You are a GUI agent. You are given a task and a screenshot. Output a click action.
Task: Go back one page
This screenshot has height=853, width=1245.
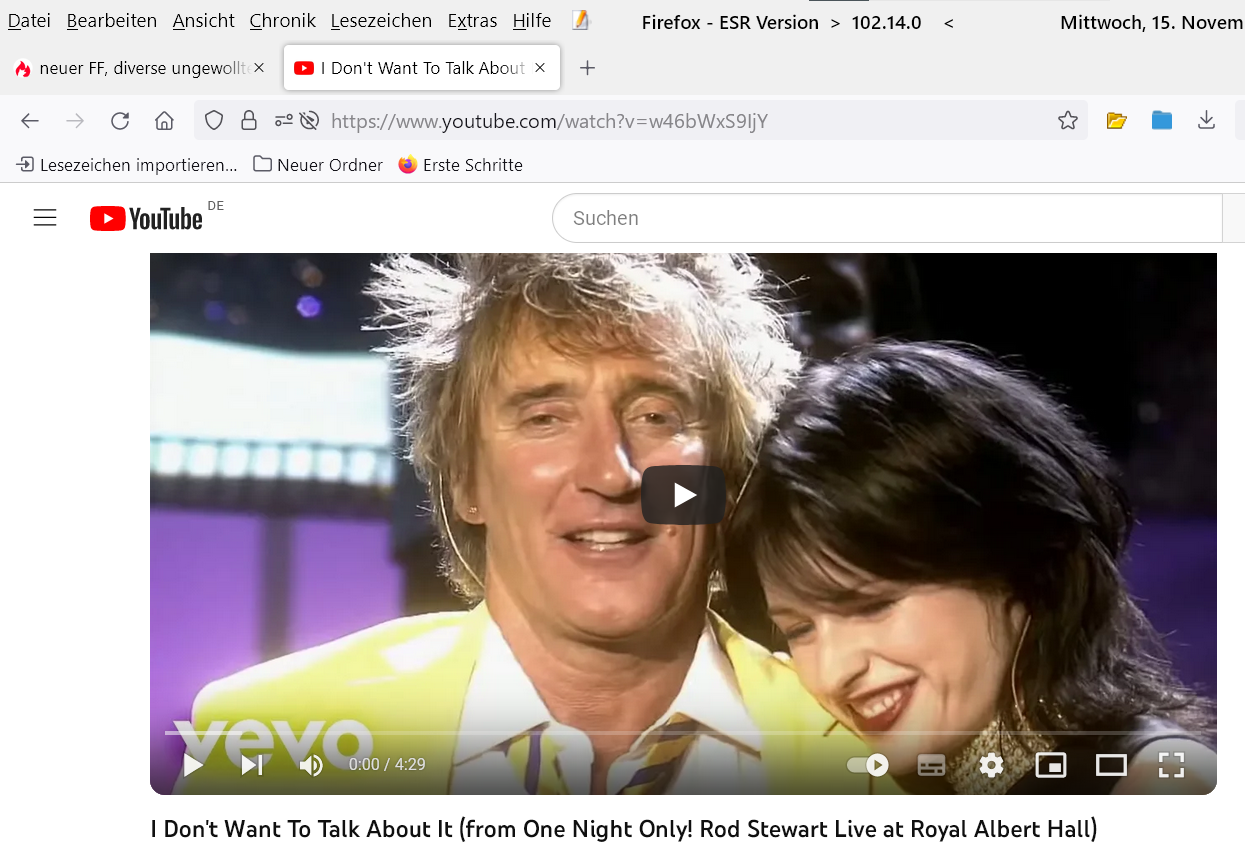click(30, 121)
